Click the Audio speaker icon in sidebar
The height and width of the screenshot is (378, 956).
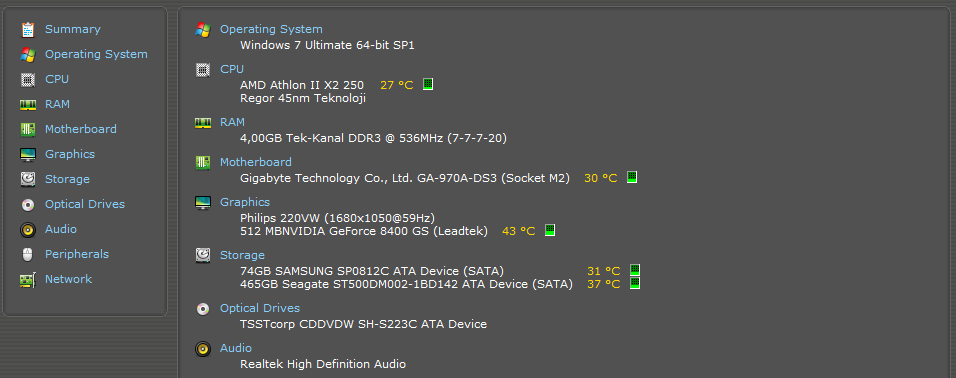pos(27,229)
